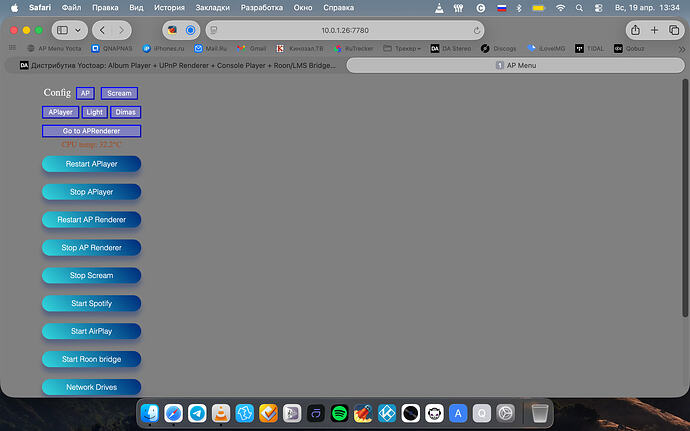The height and width of the screenshot is (431, 690).
Task: Open the iPhones.ru bookmark
Action: [x=163, y=48]
